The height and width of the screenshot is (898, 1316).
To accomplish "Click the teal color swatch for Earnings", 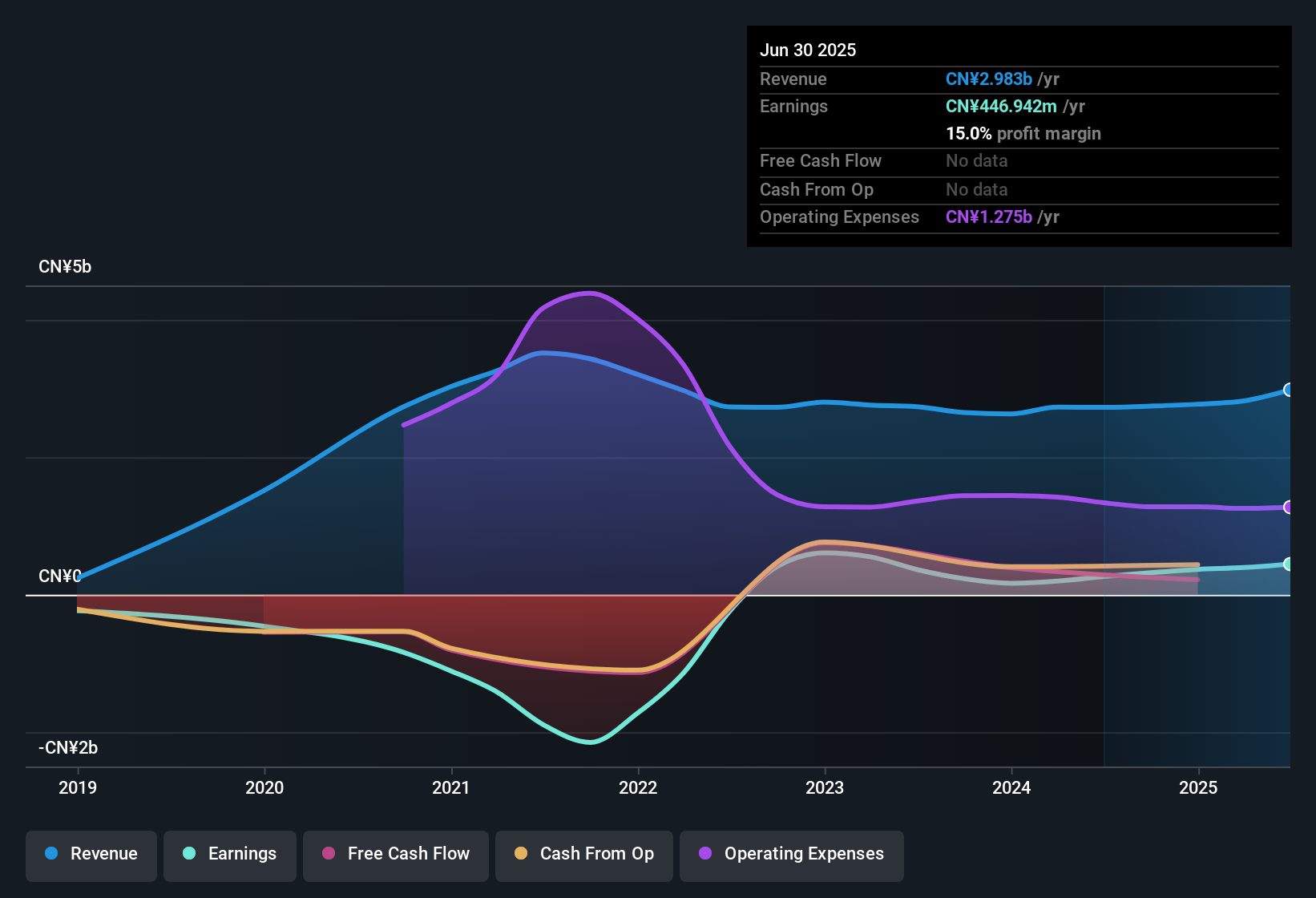I will tap(189, 854).
